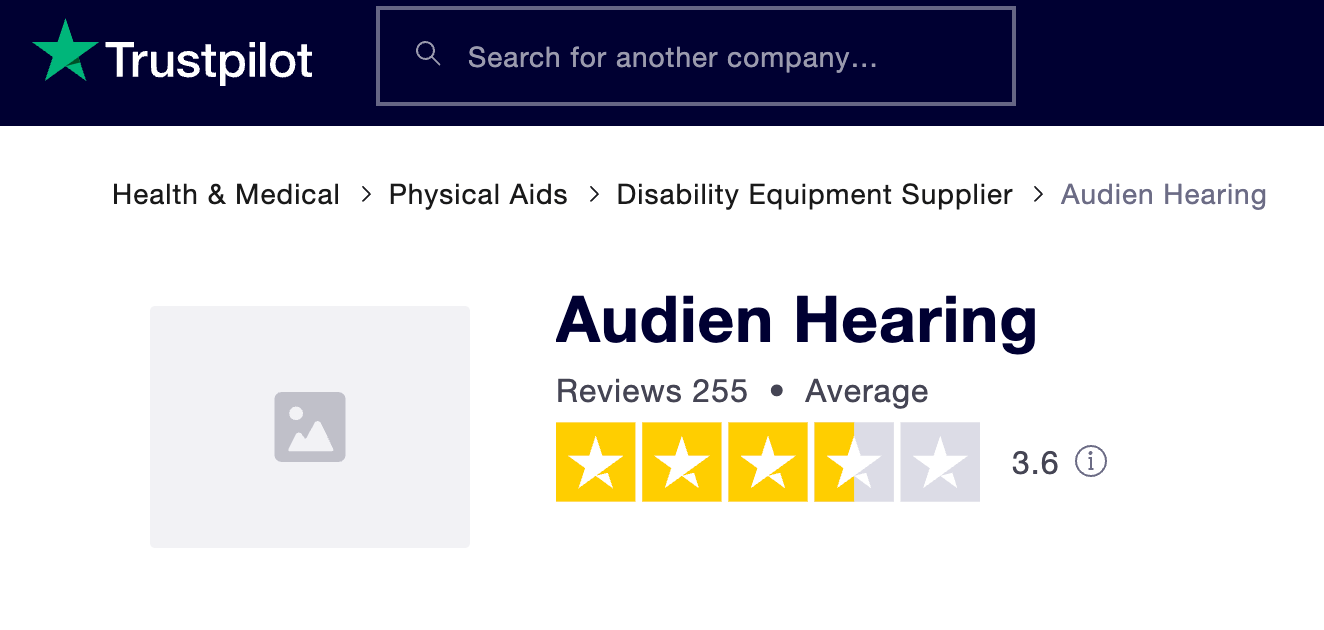Click the first yellow rating star
Screen dimensions: 1324x630
click(596, 462)
